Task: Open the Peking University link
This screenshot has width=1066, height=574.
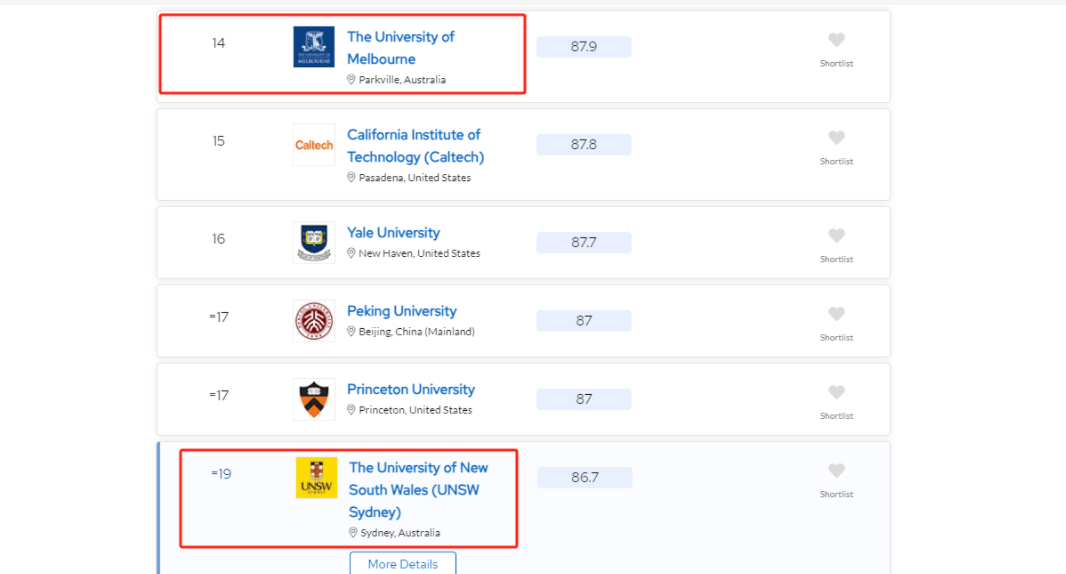Action: 401,311
